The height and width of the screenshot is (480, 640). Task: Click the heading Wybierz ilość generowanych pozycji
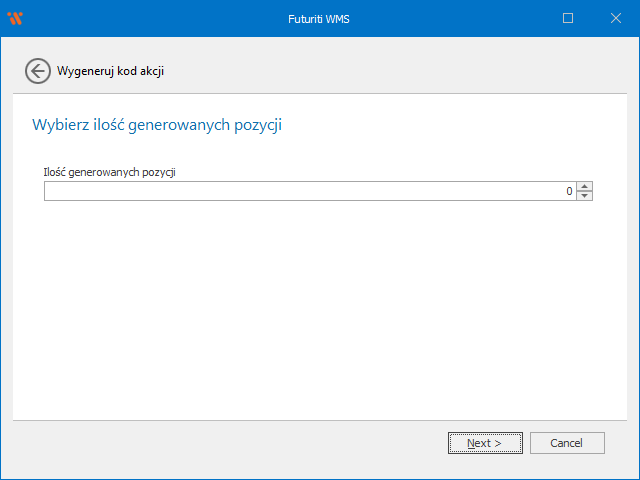157,125
